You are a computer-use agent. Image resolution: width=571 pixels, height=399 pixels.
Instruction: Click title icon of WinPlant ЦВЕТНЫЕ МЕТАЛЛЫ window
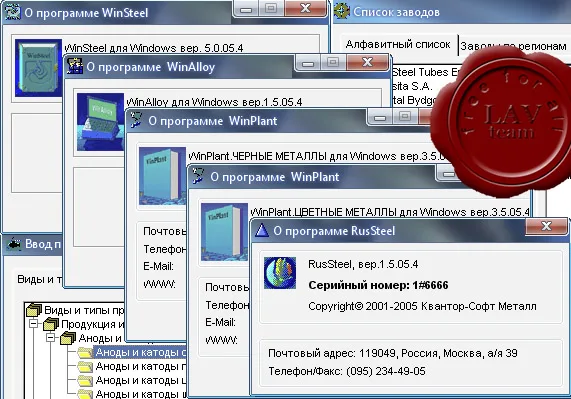coord(198,176)
